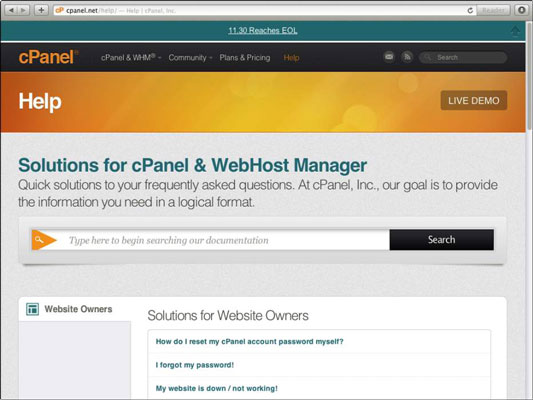Open 'My website is down / not working!' link

pos(217,388)
